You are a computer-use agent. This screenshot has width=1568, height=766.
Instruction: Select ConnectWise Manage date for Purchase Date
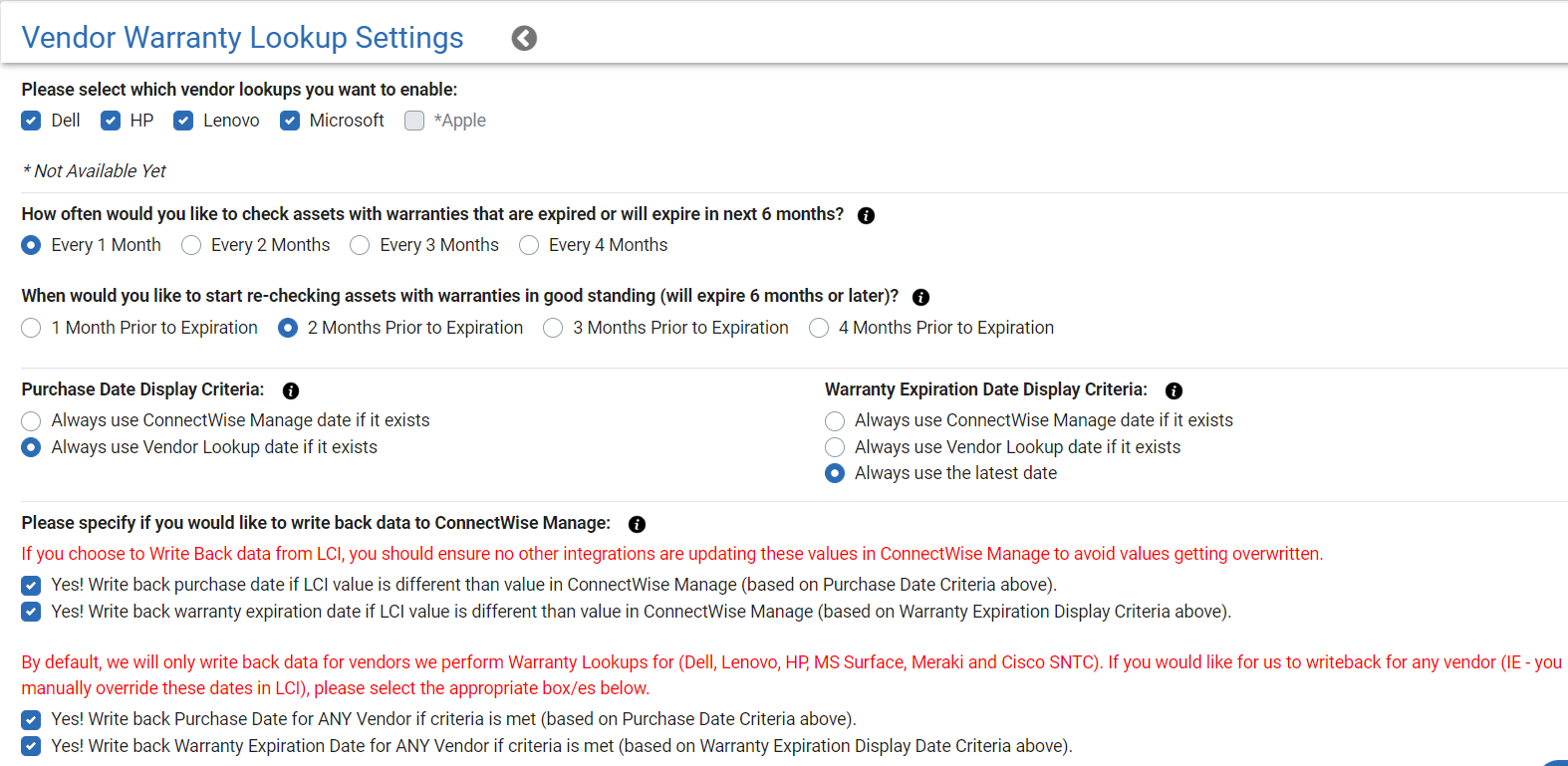[x=32, y=420]
